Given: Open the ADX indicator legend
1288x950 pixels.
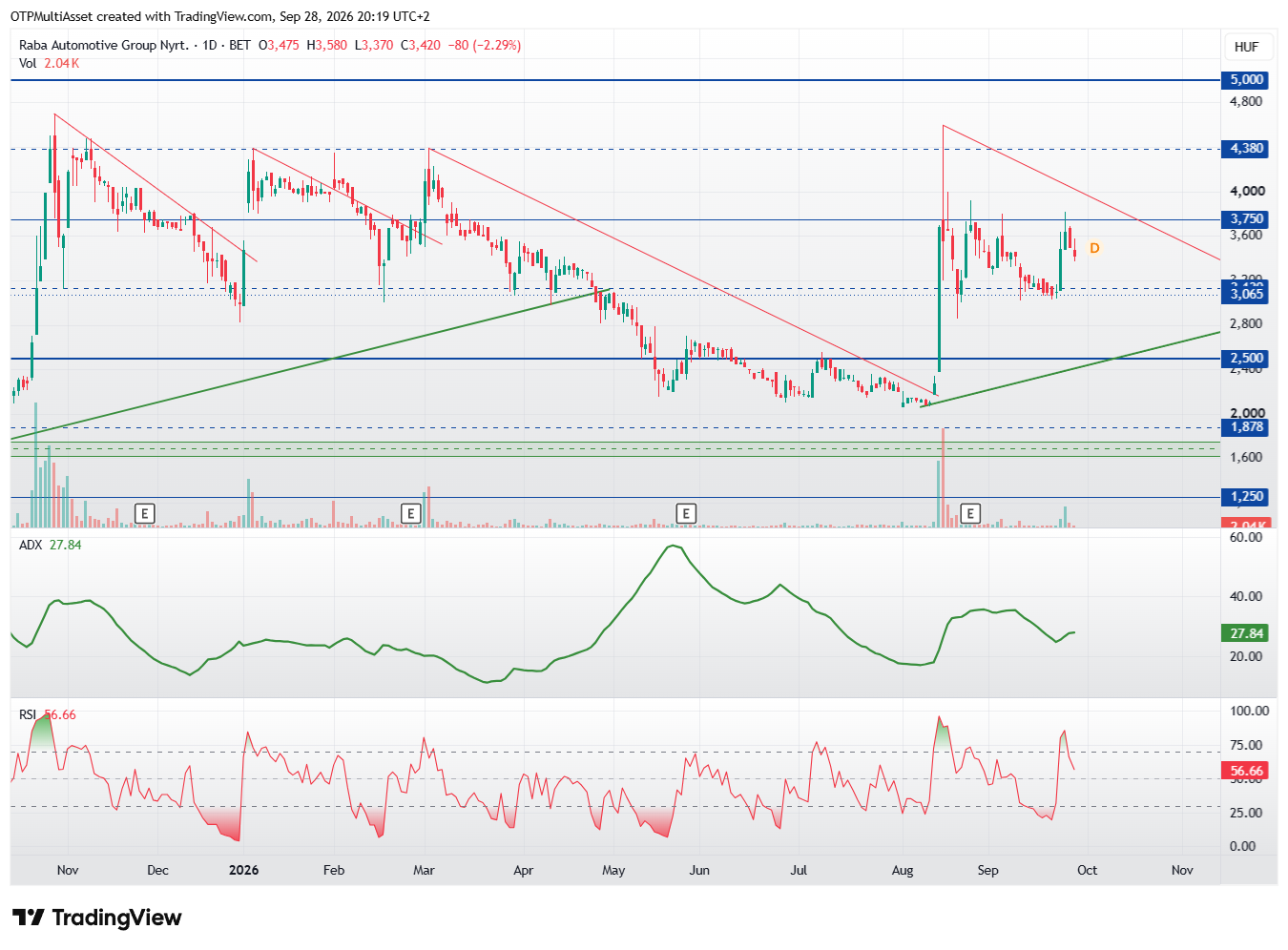Looking at the screenshot, I should pyautogui.click(x=51, y=545).
